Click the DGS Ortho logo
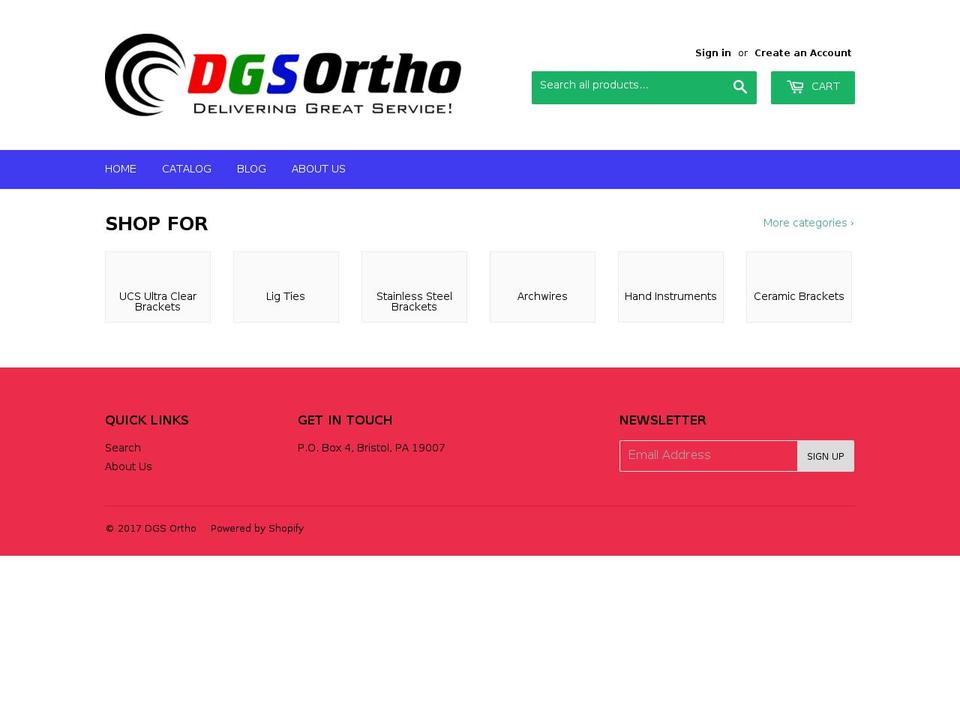Viewport: 960px width, 720px height. 283,75
